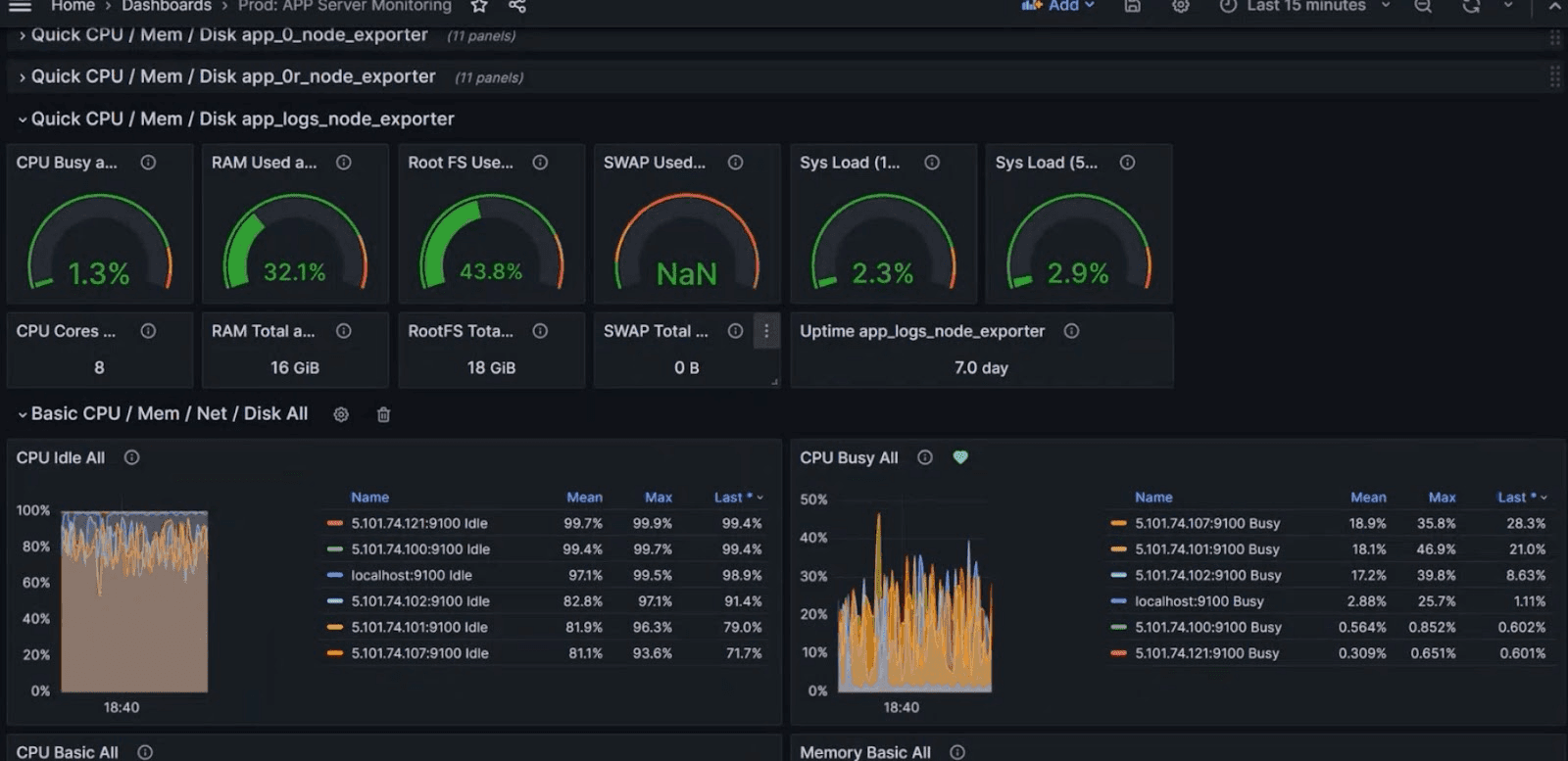Toggle the 5.101.74.107:9100 Busy series

coord(1207,523)
